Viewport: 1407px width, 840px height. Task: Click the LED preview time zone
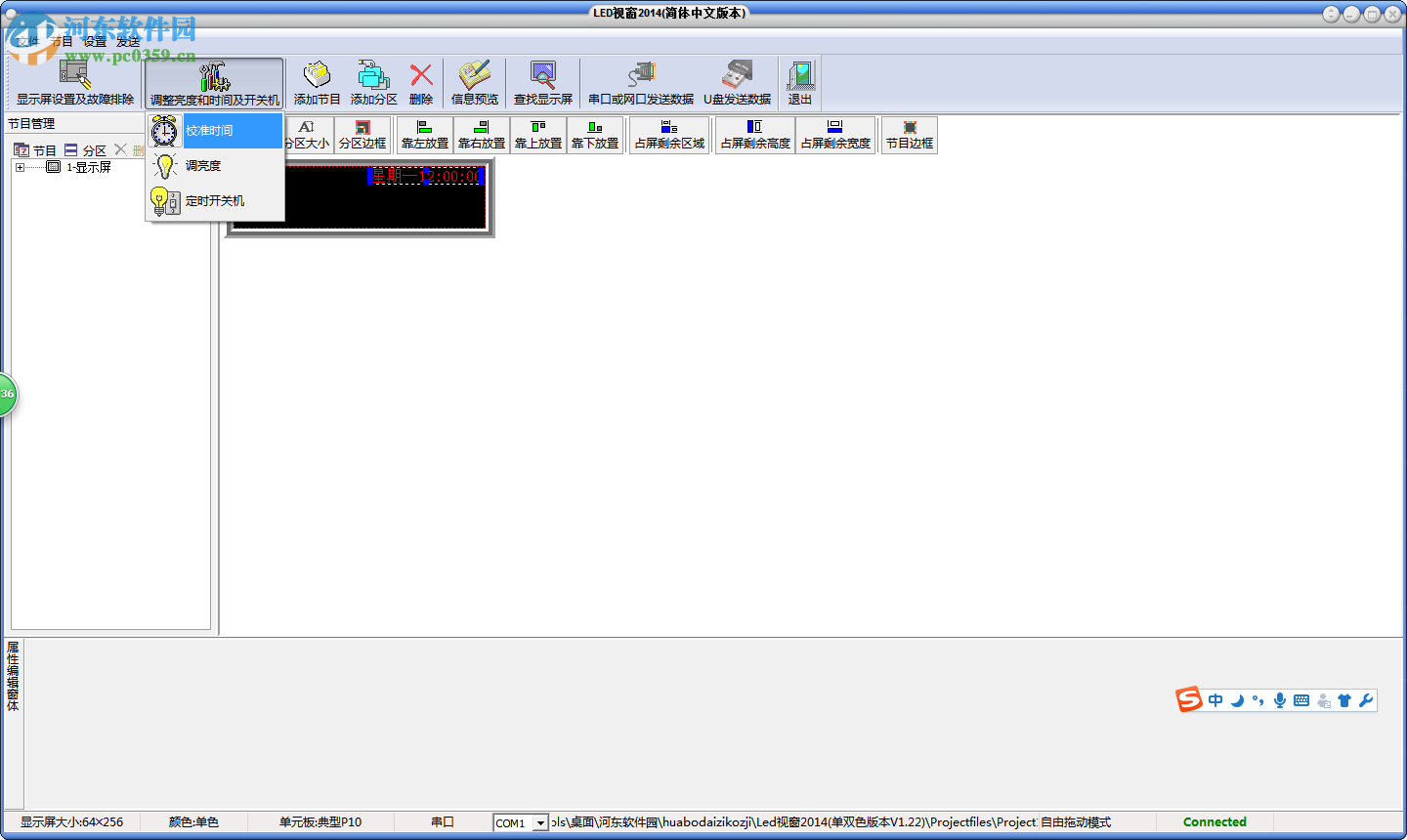point(425,176)
